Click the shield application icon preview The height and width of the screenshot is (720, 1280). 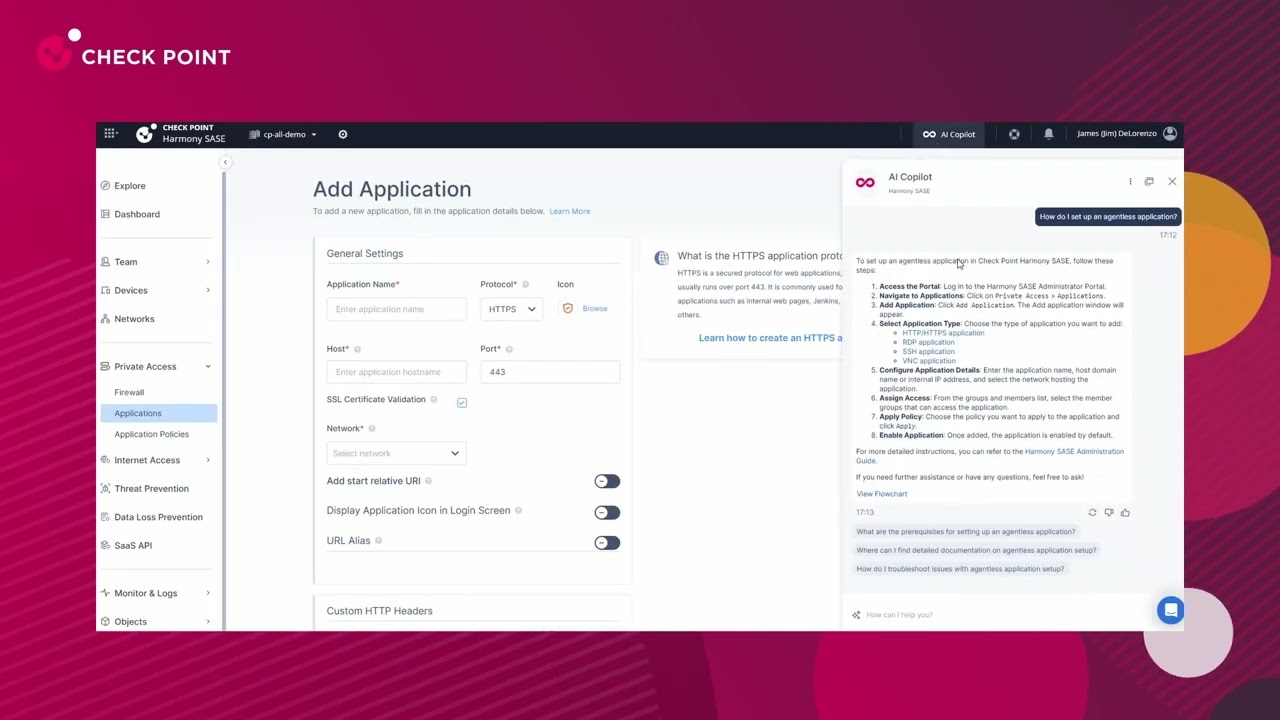click(x=568, y=309)
